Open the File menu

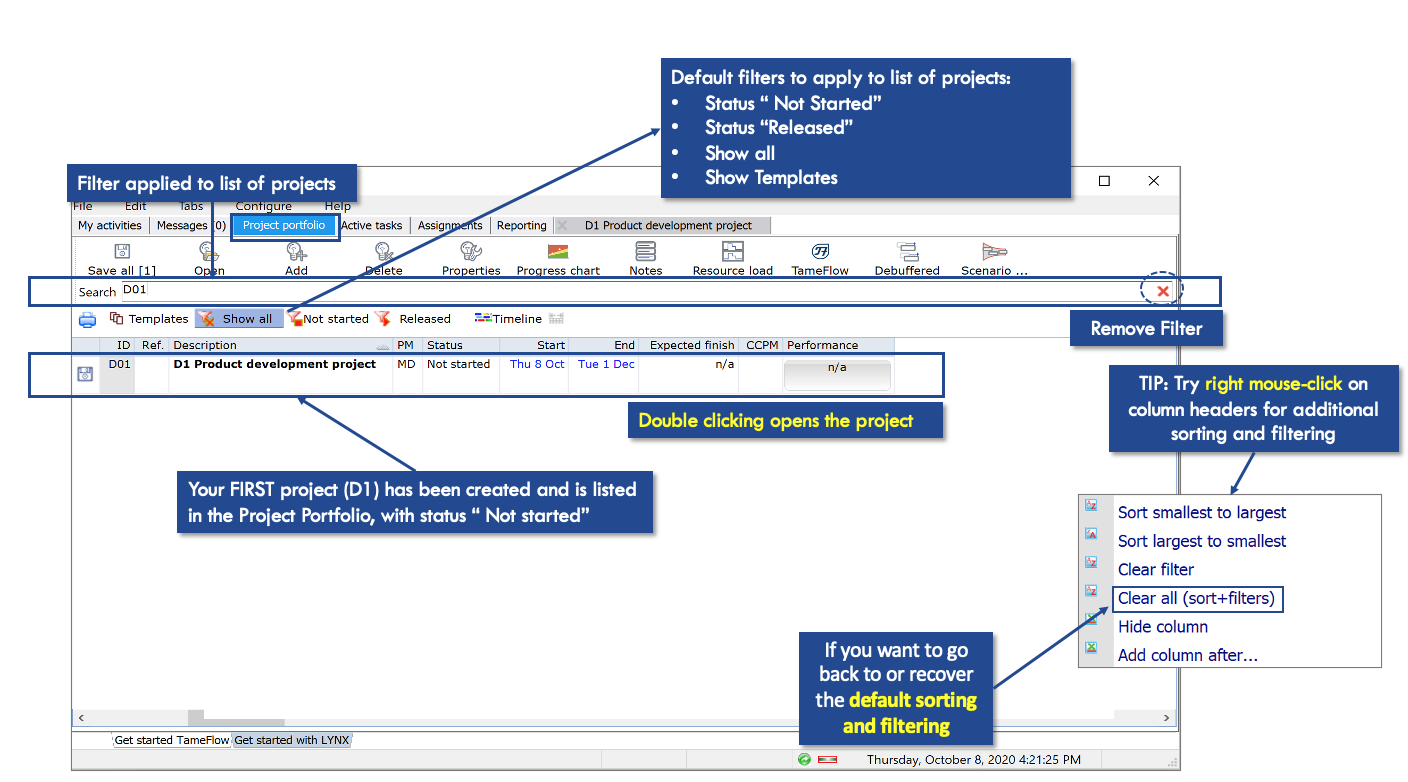tap(83, 206)
